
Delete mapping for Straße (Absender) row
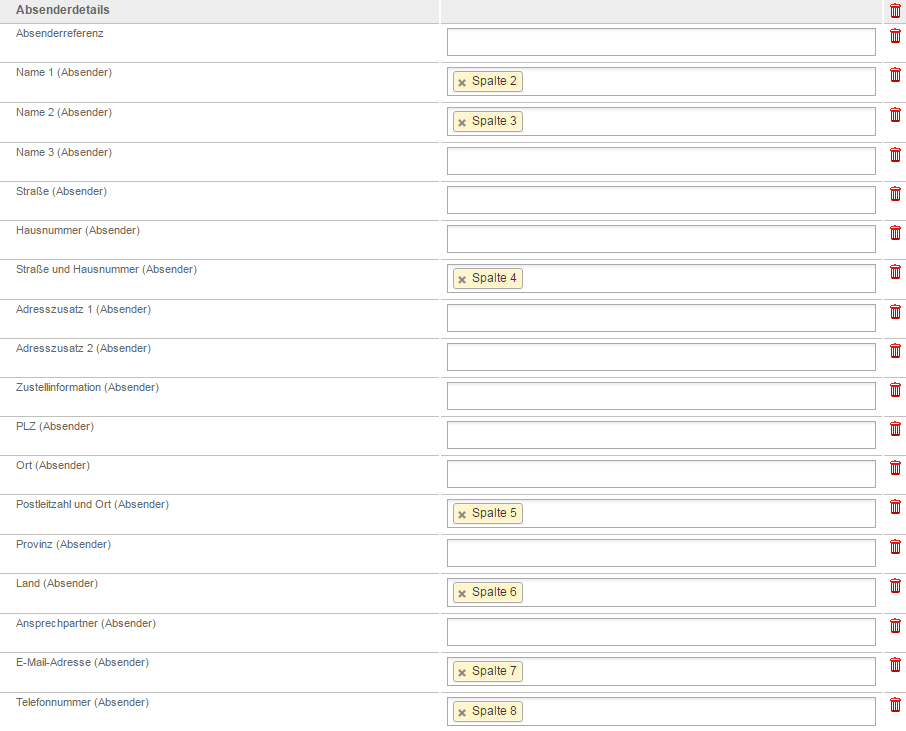pos(895,194)
